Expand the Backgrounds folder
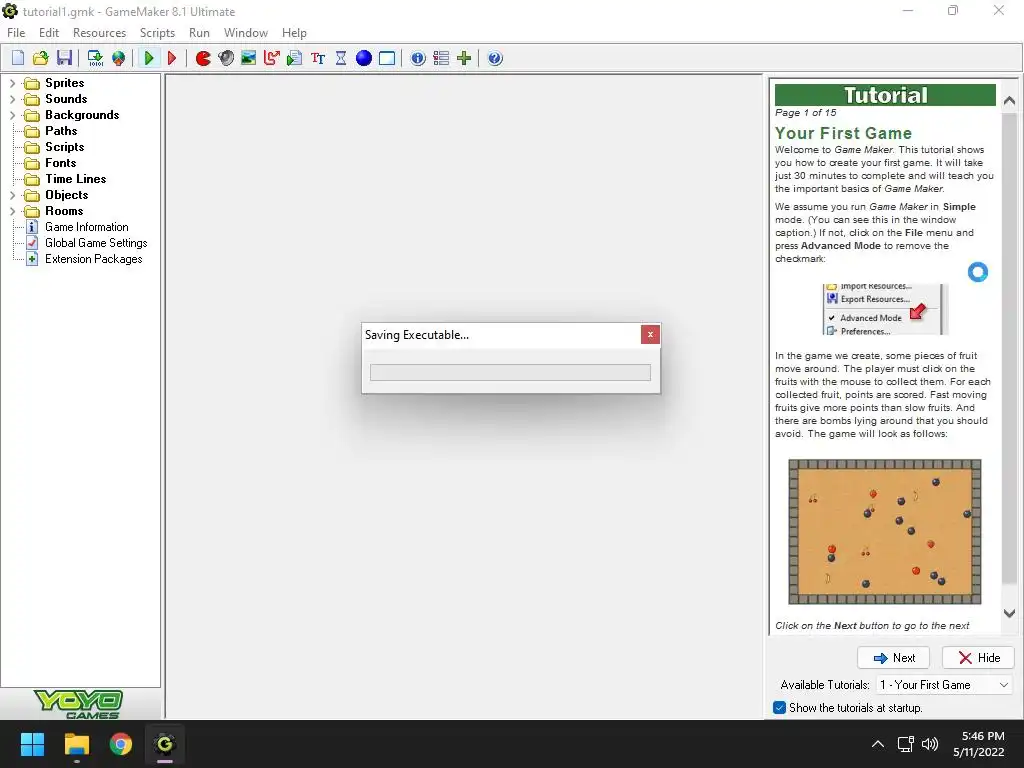 tap(12, 115)
